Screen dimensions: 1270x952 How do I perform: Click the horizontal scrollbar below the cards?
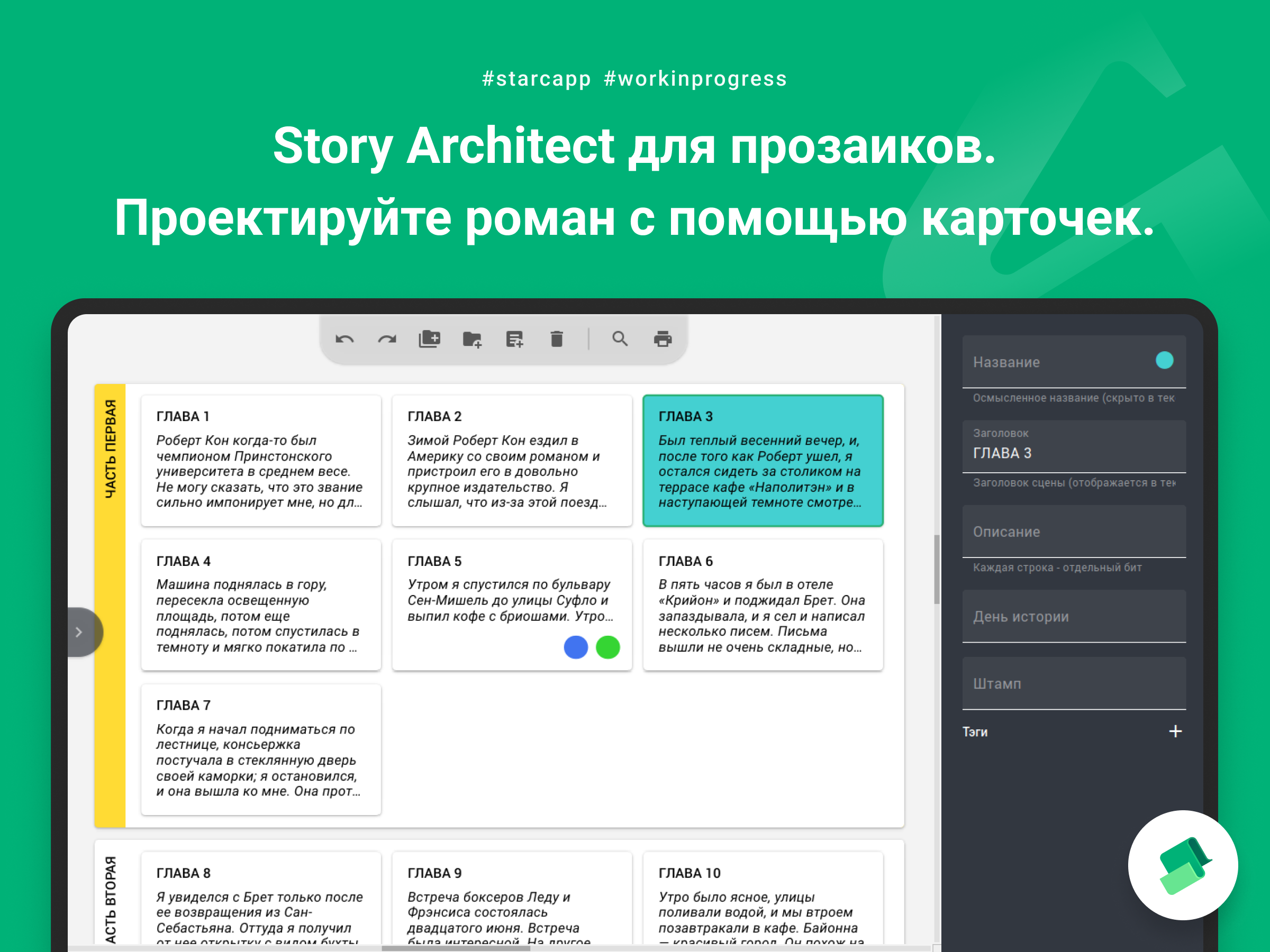[456, 948]
